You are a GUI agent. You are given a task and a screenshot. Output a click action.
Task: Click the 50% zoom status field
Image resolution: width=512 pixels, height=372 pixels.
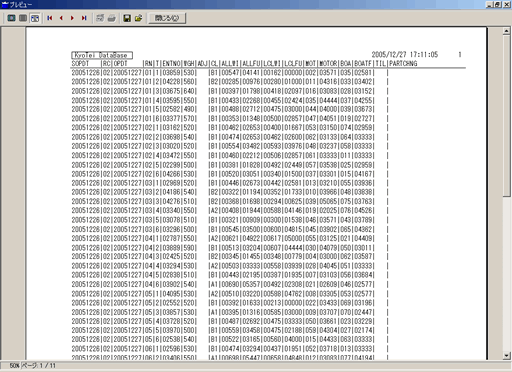coord(14,365)
